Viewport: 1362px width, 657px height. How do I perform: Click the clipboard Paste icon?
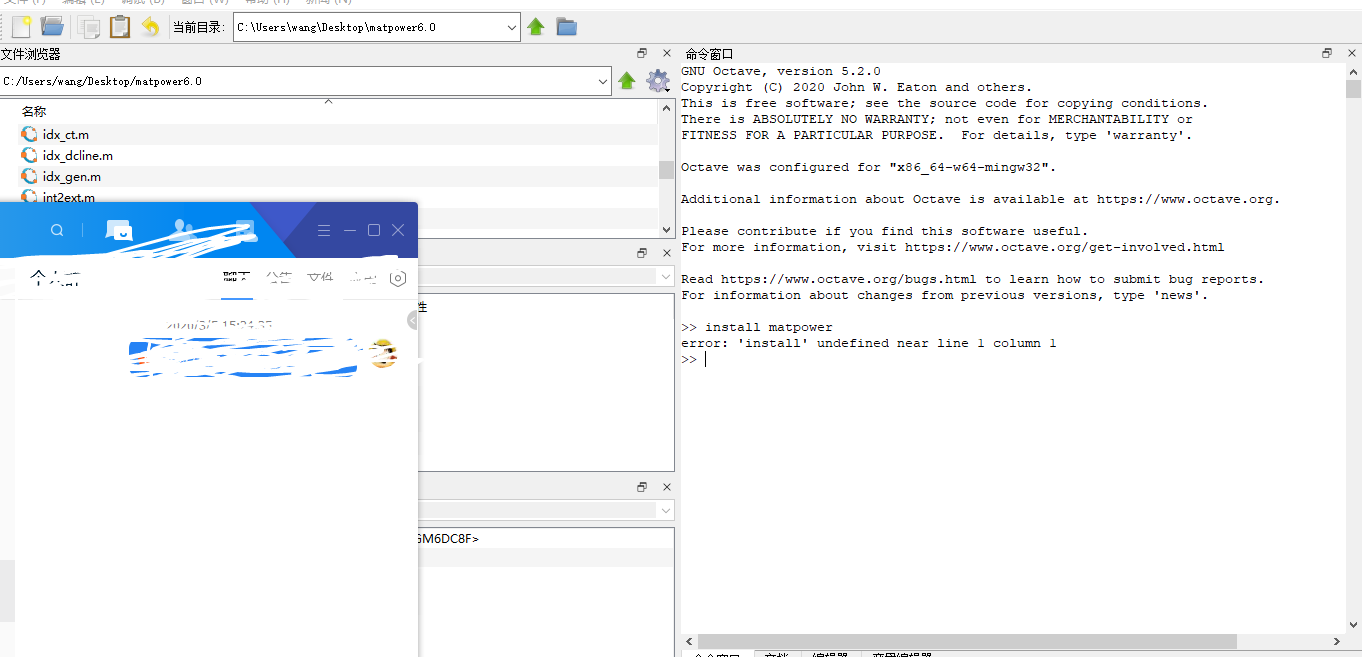(x=120, y=27)
